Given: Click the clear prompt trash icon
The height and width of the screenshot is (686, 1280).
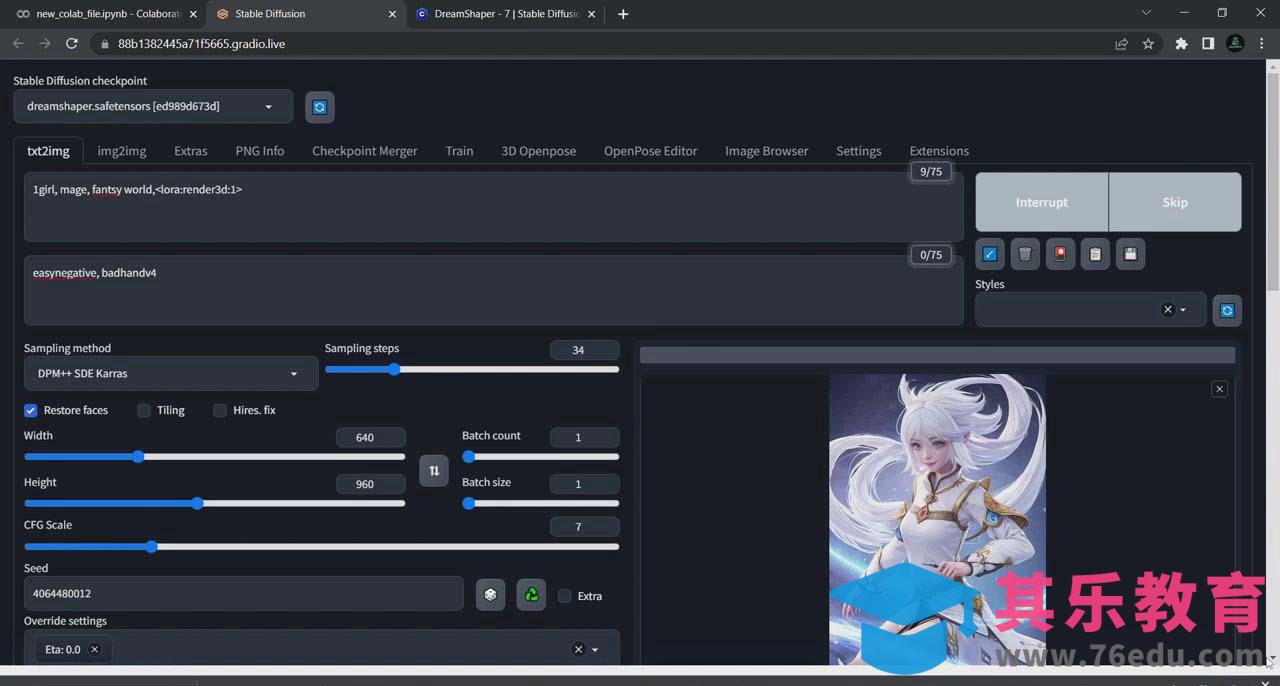Looking at the screenshot, I should 1025,254.
